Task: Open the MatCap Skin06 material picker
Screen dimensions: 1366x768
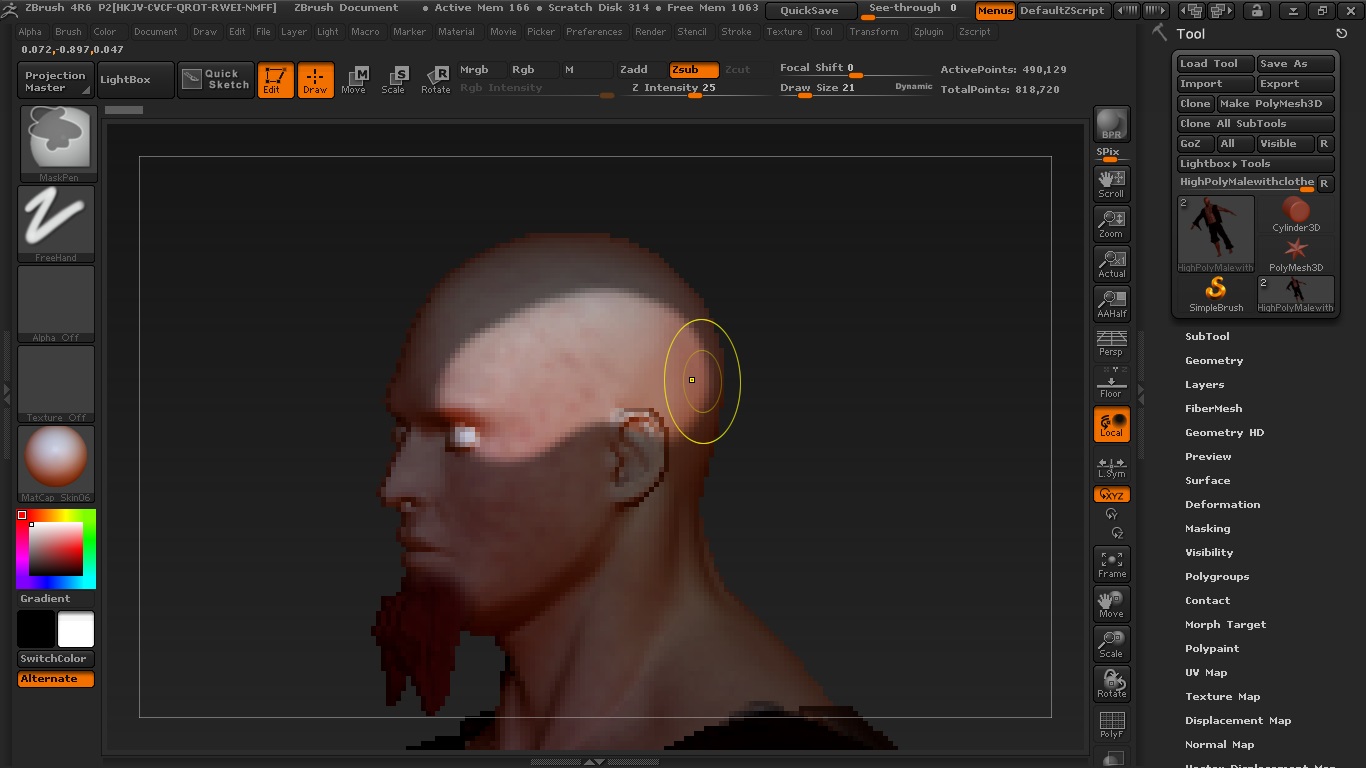Action: (55, 462)
